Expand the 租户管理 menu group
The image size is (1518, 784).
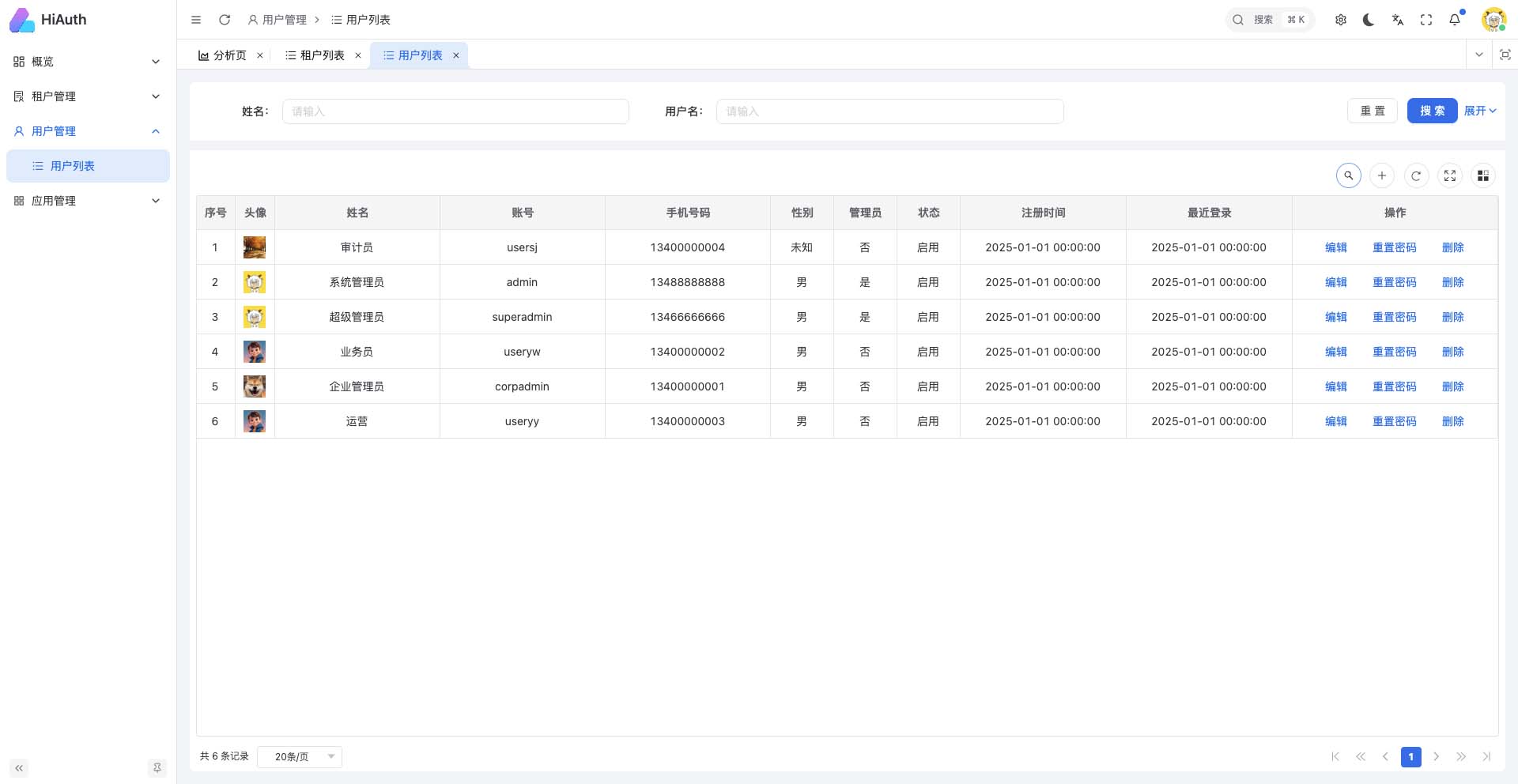(x=87, y=96)
